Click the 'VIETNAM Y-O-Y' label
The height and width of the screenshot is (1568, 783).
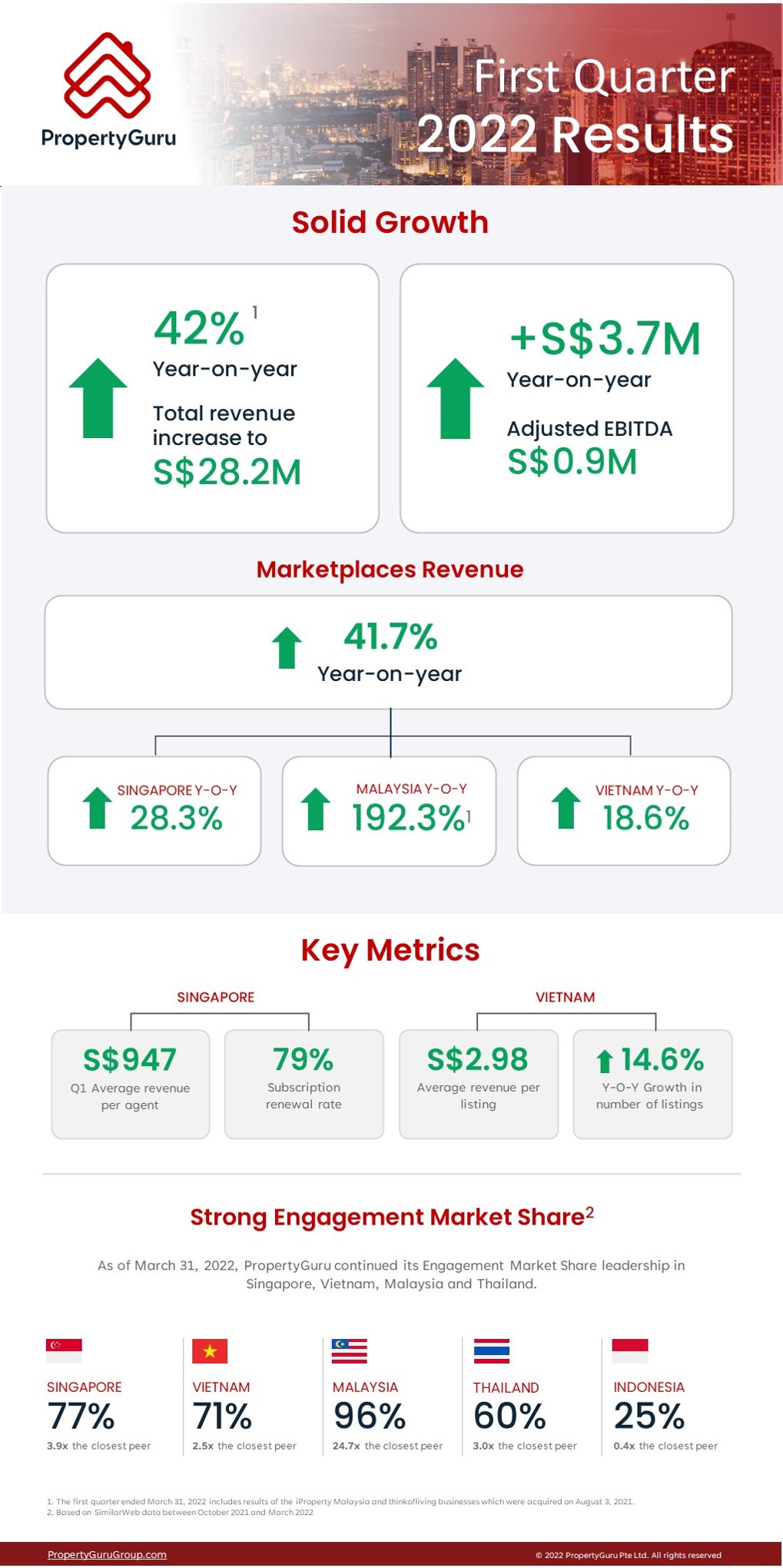click(647, 790)
